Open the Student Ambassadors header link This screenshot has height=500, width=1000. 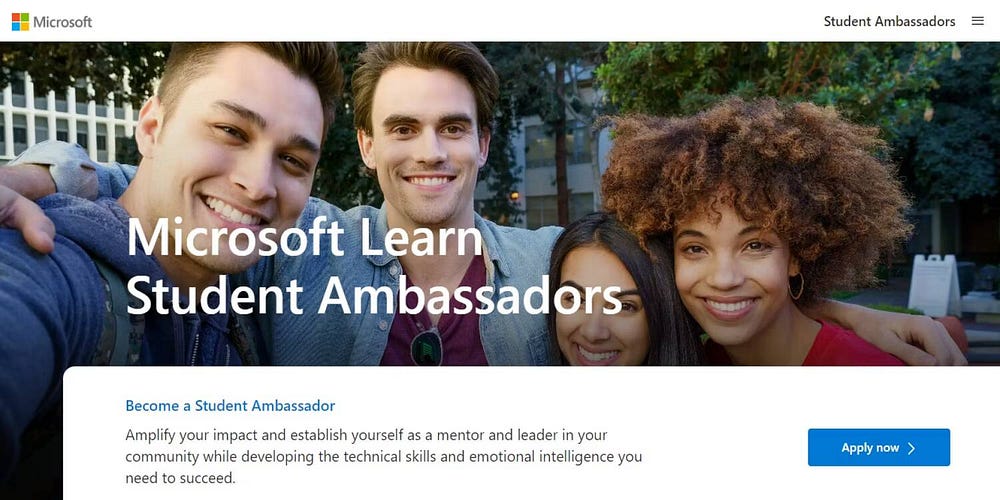pyautogui.click(x=889, y=21)
